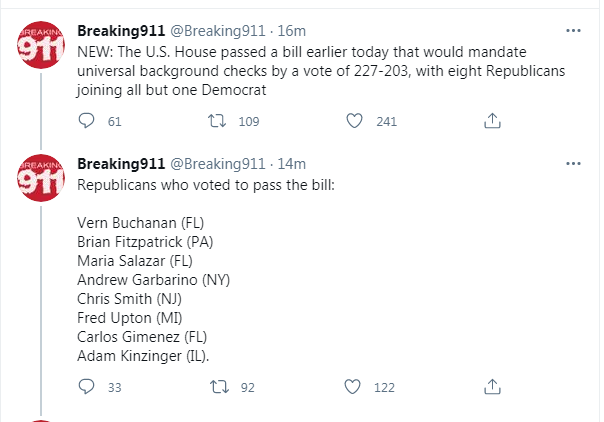Reply to the Republicans list tweet
604x422 pixels.
(86, 387)
